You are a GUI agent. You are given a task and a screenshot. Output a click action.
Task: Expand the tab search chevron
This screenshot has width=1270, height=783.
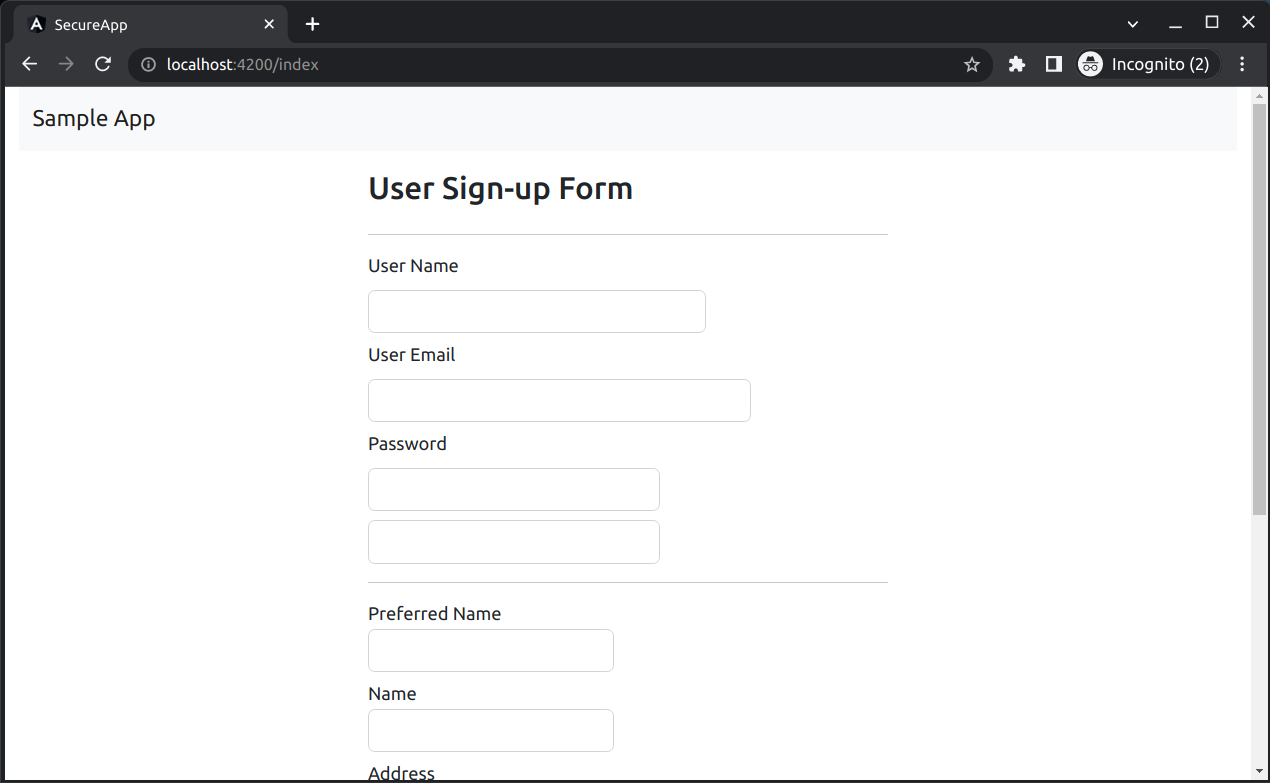tap(1133, 24)
